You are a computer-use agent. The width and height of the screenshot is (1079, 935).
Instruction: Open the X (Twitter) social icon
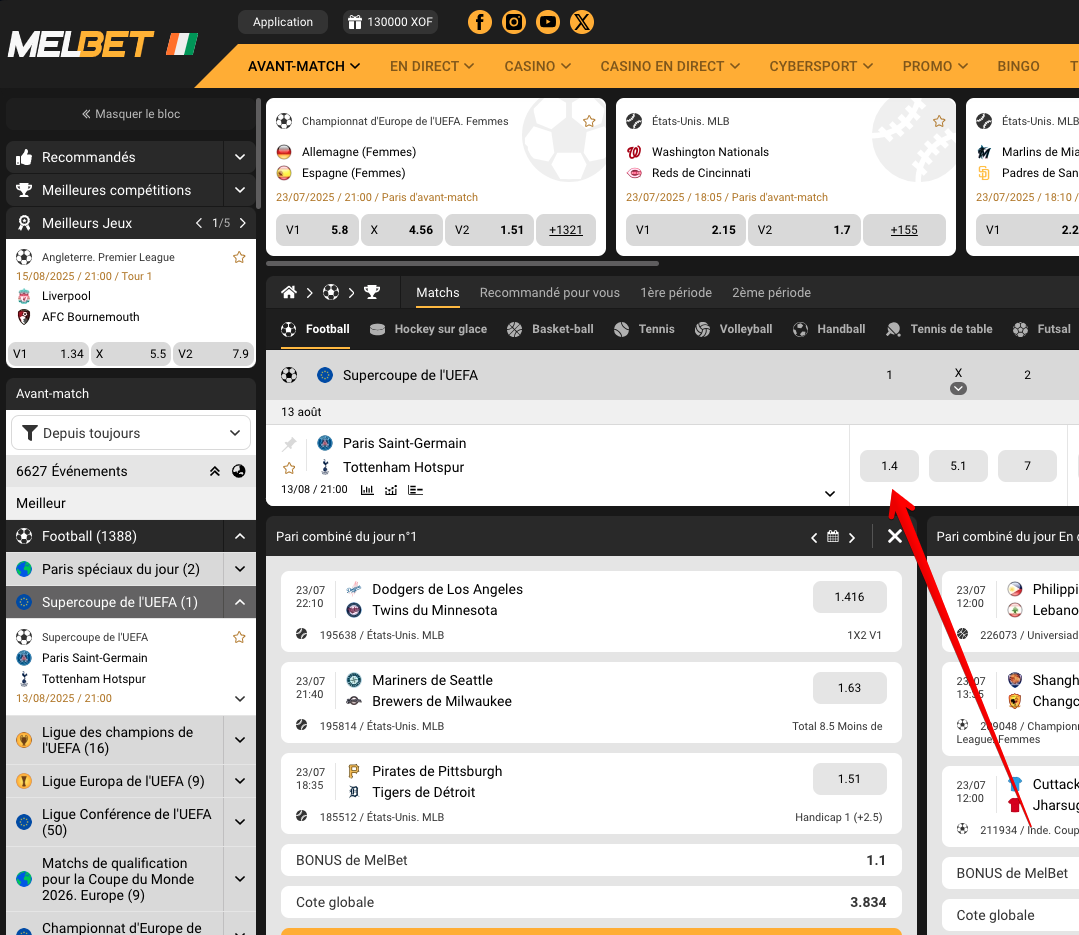(582, 22)
